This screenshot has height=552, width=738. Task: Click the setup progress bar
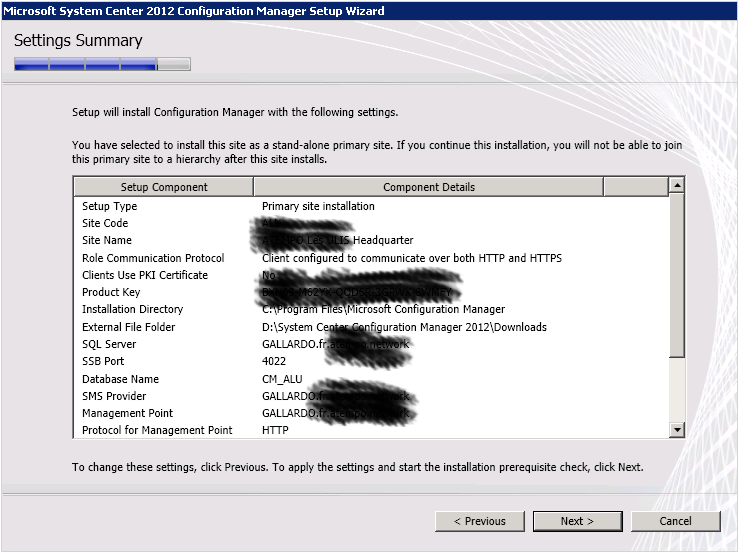[102, 64]
